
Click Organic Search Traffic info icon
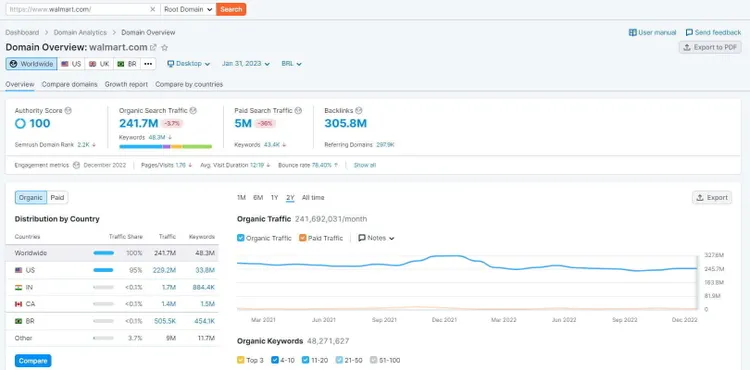193,110
